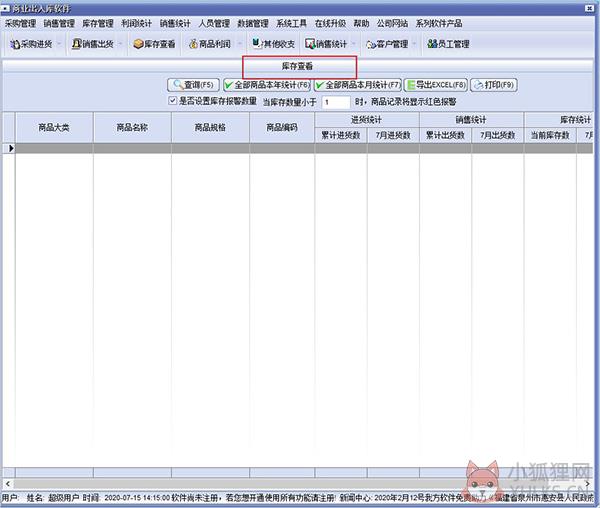Click 全部商品本年统计(F6) button

267,85
